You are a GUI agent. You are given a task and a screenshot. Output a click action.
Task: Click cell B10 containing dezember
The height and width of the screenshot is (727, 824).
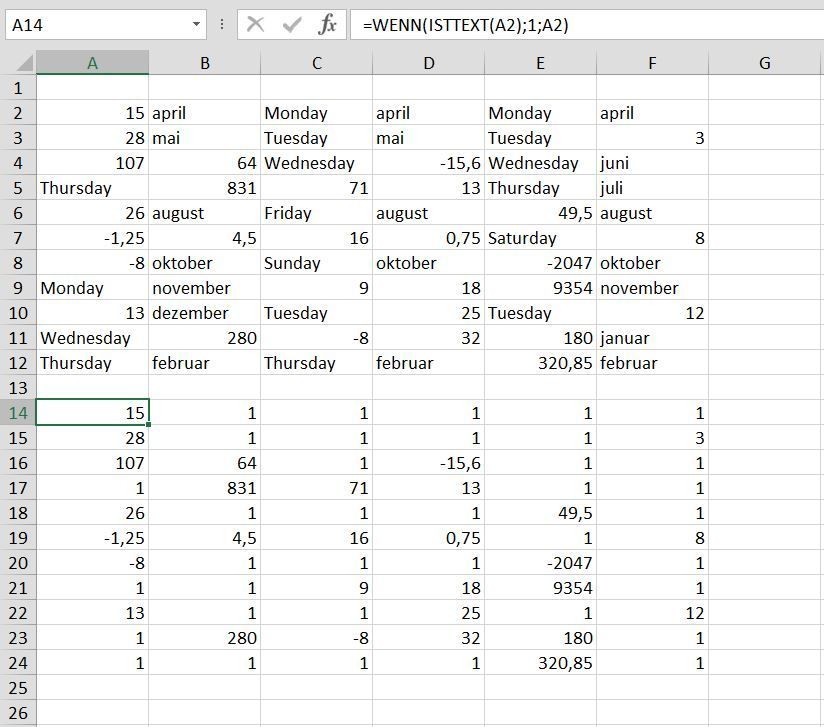[204, 313]
